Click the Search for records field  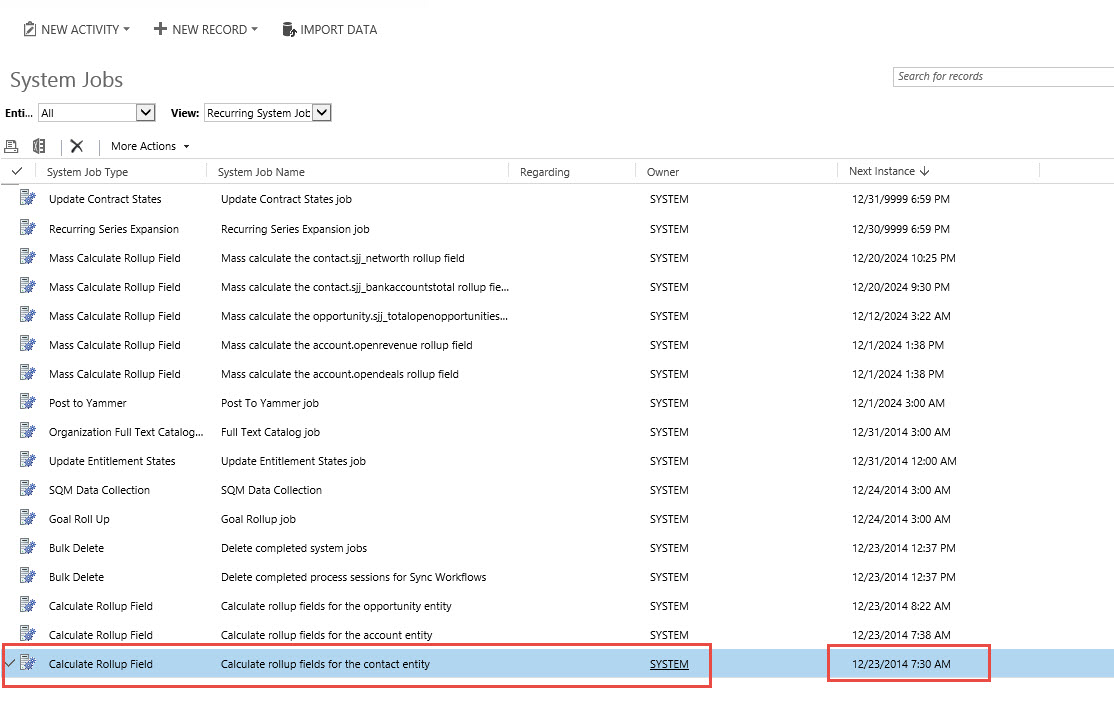tap(1000, 76)
